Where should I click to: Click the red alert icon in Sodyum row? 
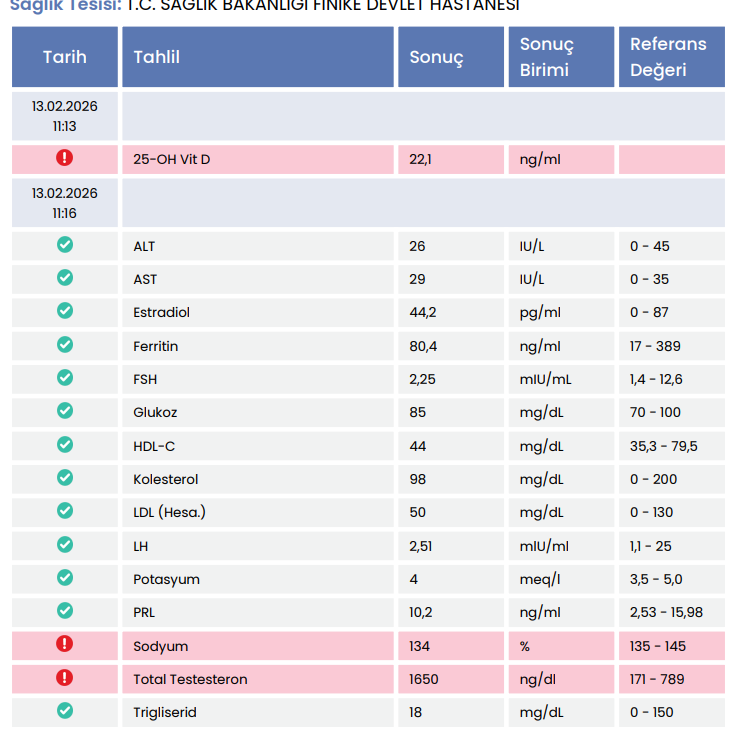point(64,644)
